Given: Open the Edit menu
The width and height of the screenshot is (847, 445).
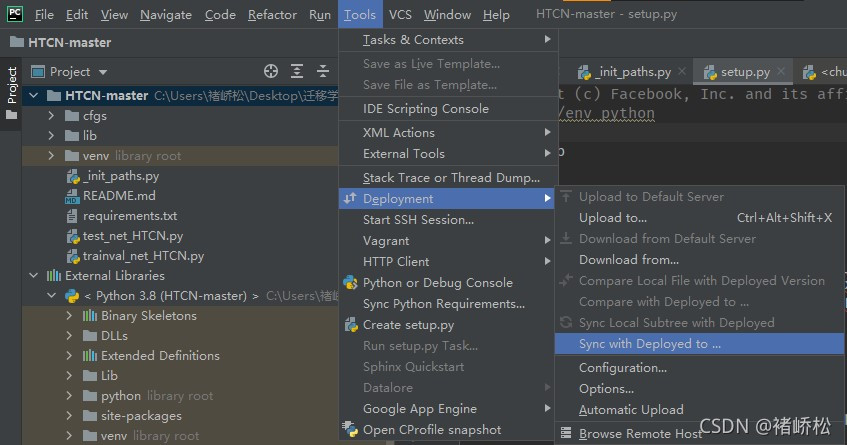Looking at the screenshot, I should [x=77, y=15].
